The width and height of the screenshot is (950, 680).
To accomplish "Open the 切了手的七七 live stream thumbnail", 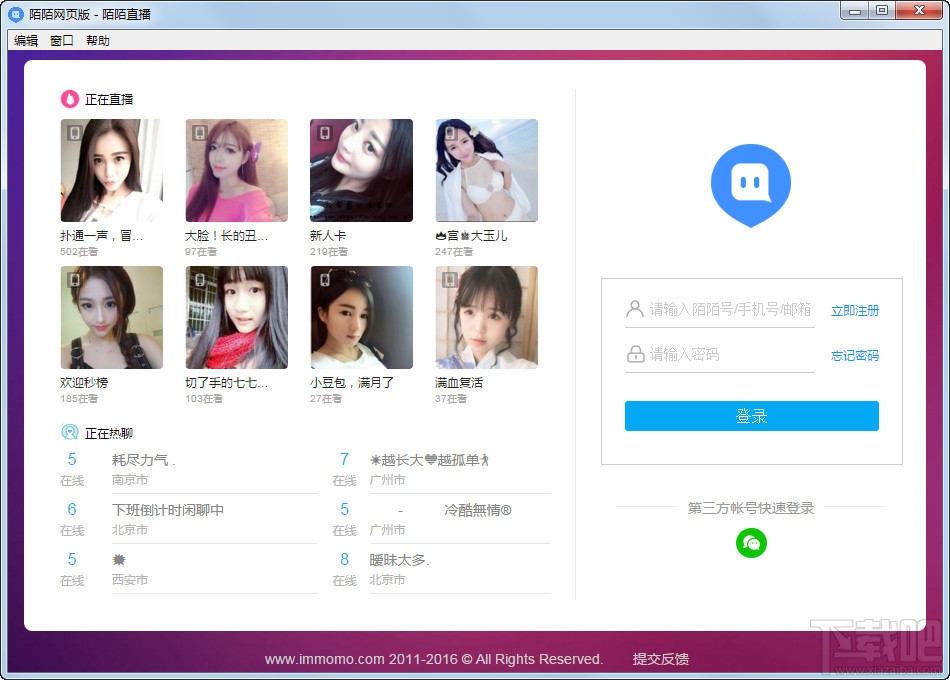I will click(x=236, y=318).
